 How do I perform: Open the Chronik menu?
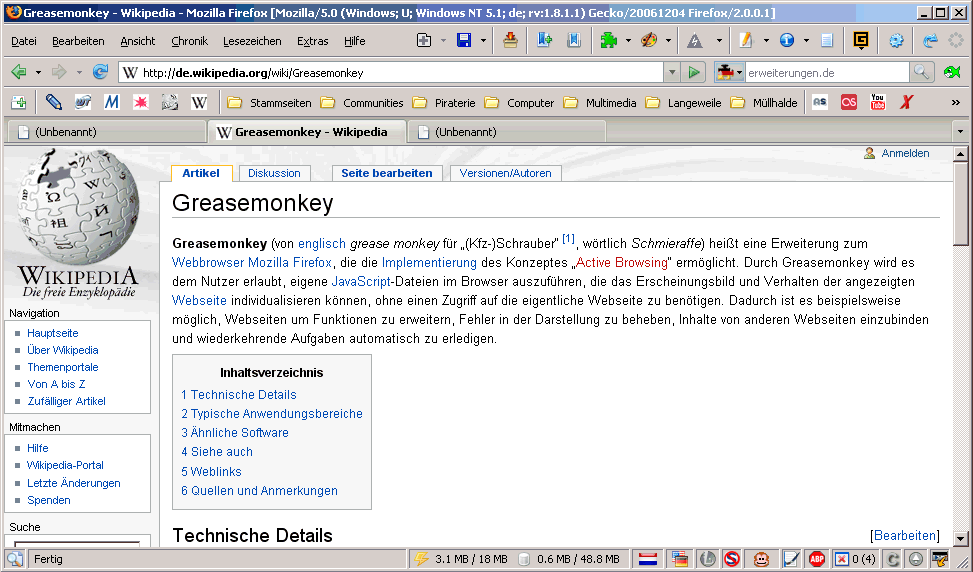[x=189, y=41]
